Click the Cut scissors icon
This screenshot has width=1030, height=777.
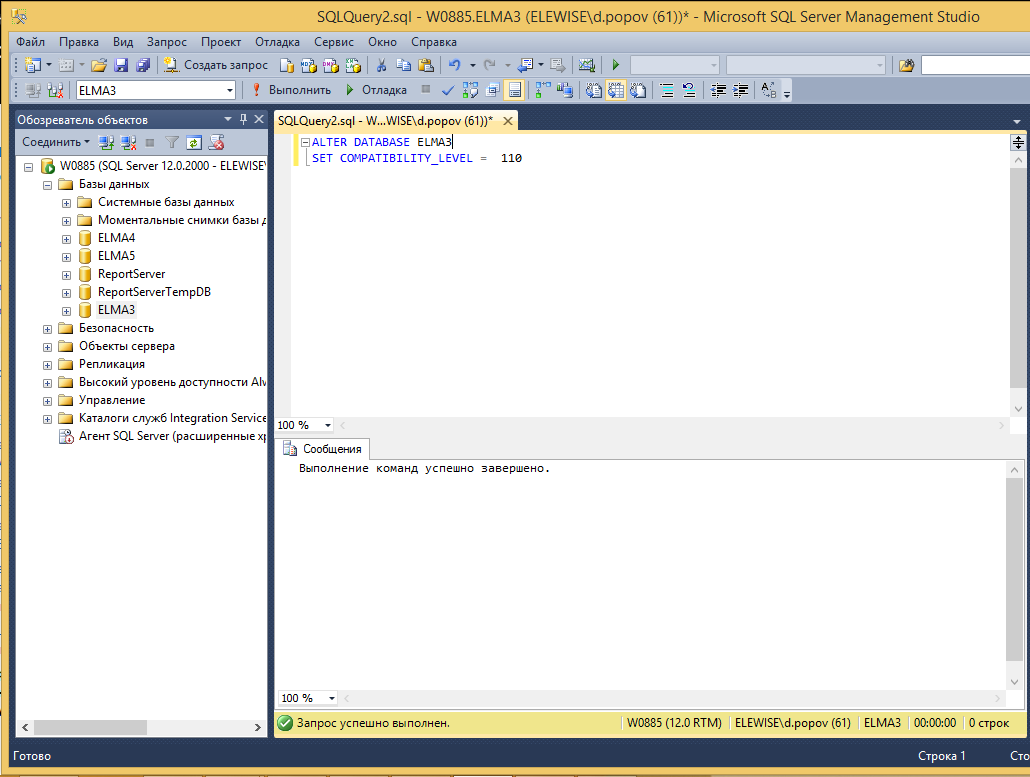click(x=381, y=65)
